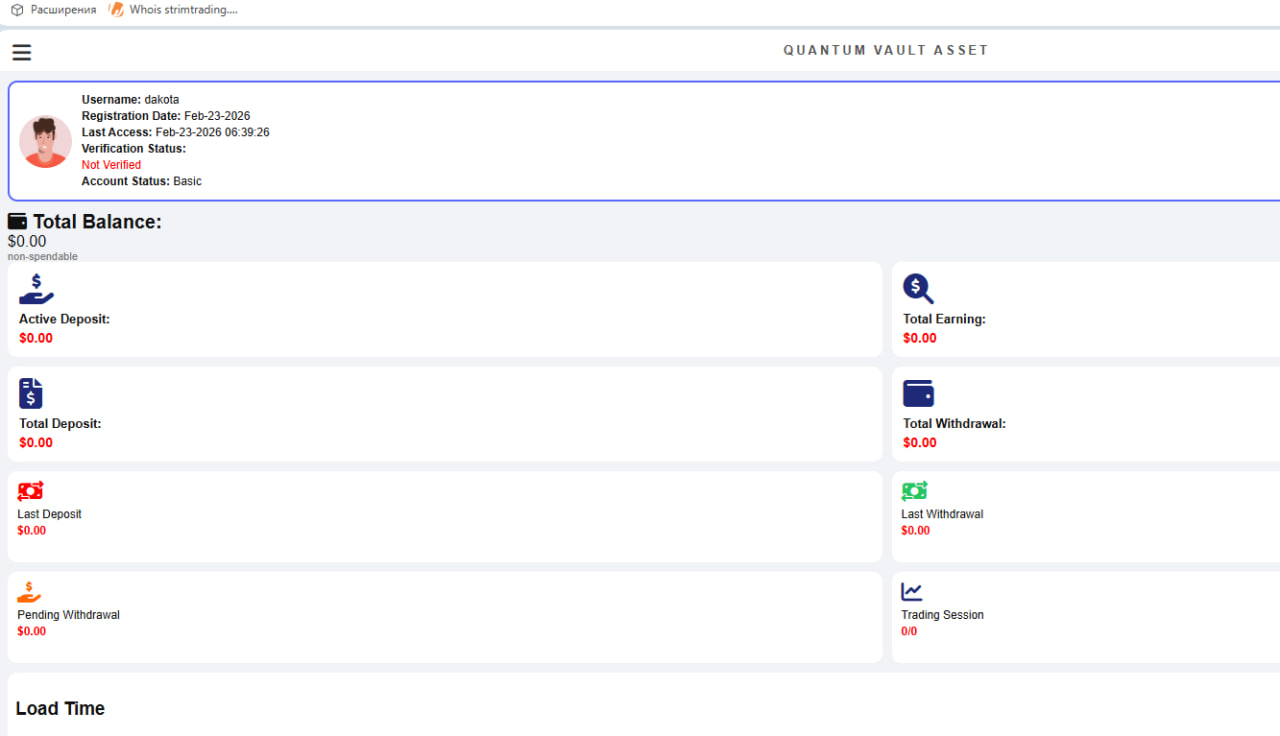Click the Total Withdrawal wallet icon

click(918, 393)
